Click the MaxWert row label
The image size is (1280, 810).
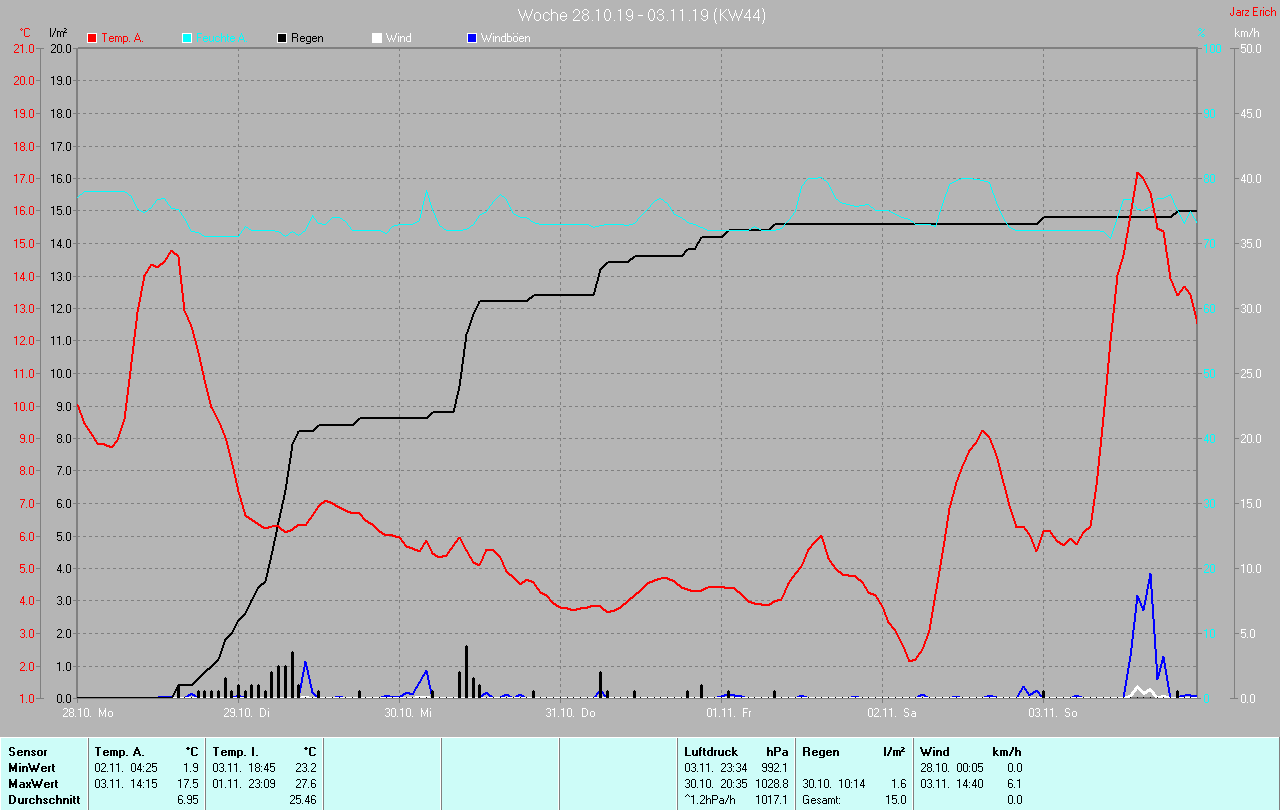click(33, 784)
